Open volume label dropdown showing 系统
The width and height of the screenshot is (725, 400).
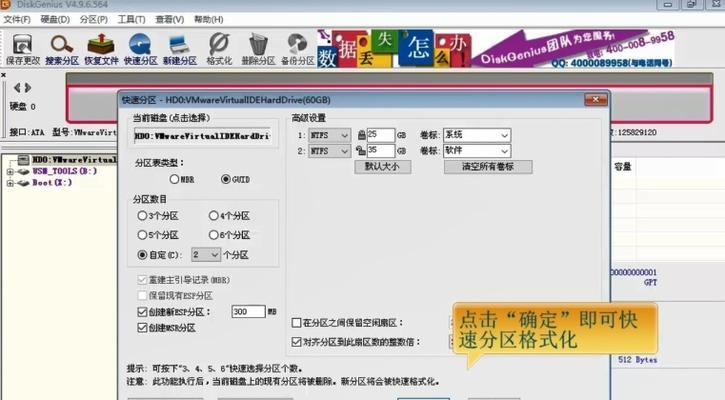click(477, 135)
